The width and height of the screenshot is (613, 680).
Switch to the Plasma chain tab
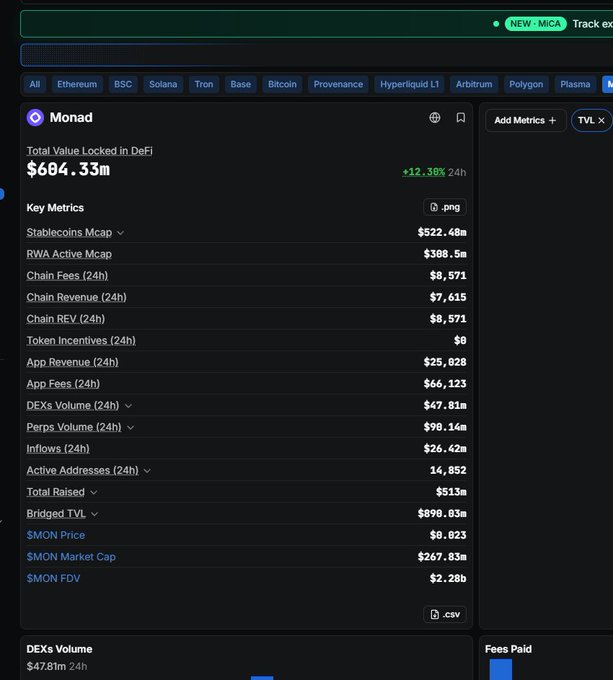pos(575,84)
